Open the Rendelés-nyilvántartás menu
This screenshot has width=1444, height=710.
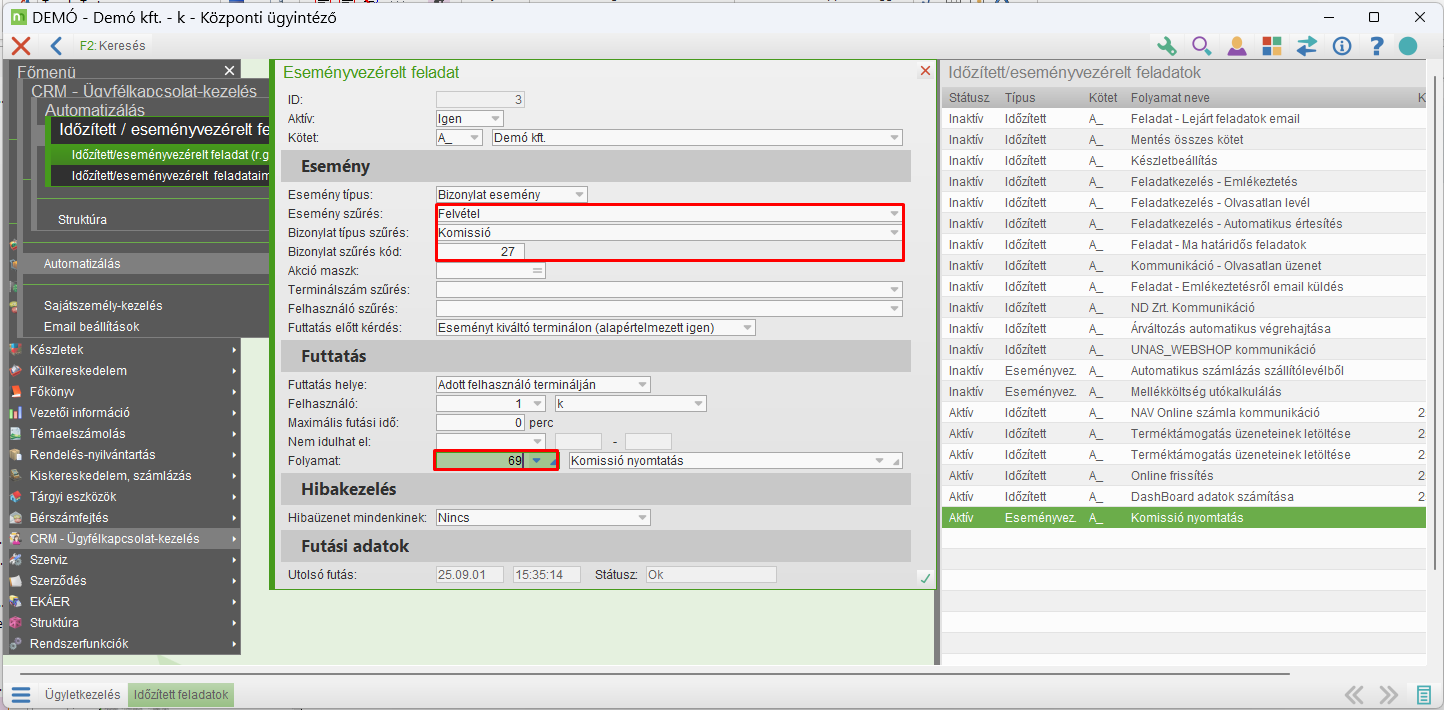tap(123, 455)
